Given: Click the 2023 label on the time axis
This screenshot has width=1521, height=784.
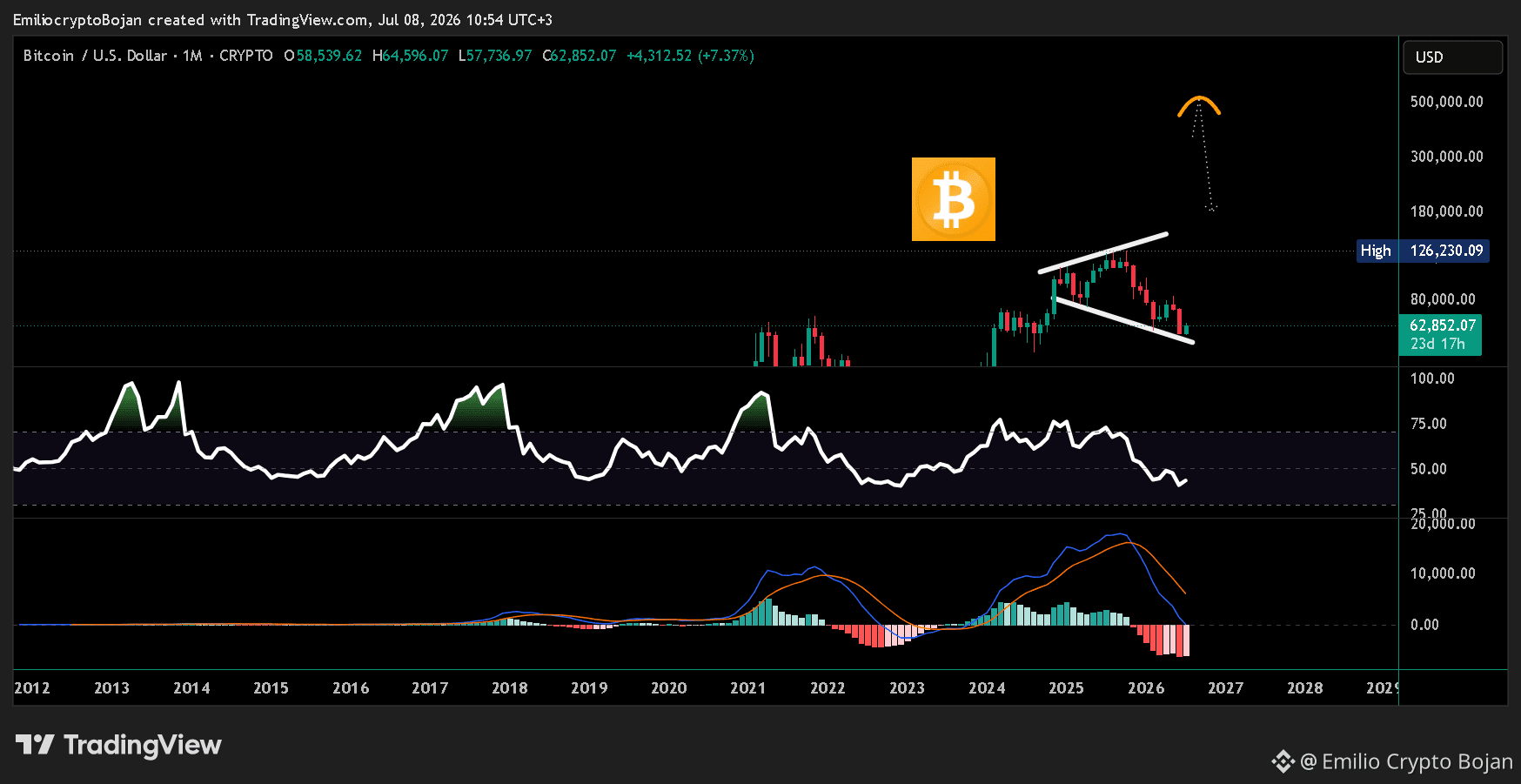Looking at the screenshot, I should 907,688.
